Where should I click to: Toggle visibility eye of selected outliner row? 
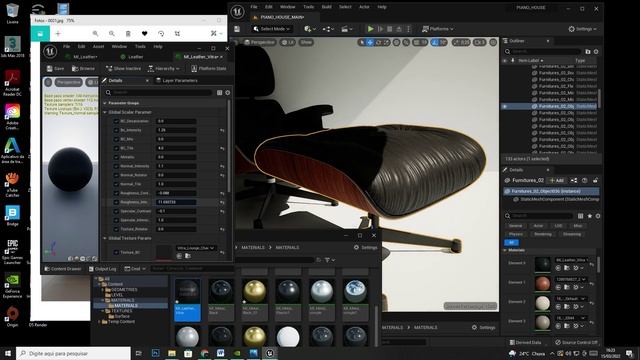pyautogui.click(x=505, y=106)
